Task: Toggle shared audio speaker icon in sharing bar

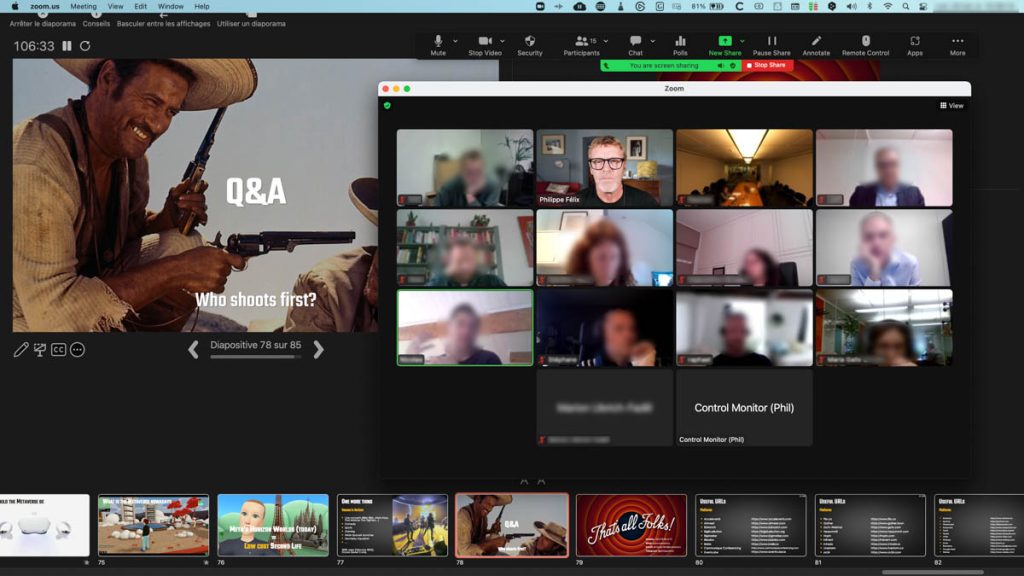Action: [720, 65]
